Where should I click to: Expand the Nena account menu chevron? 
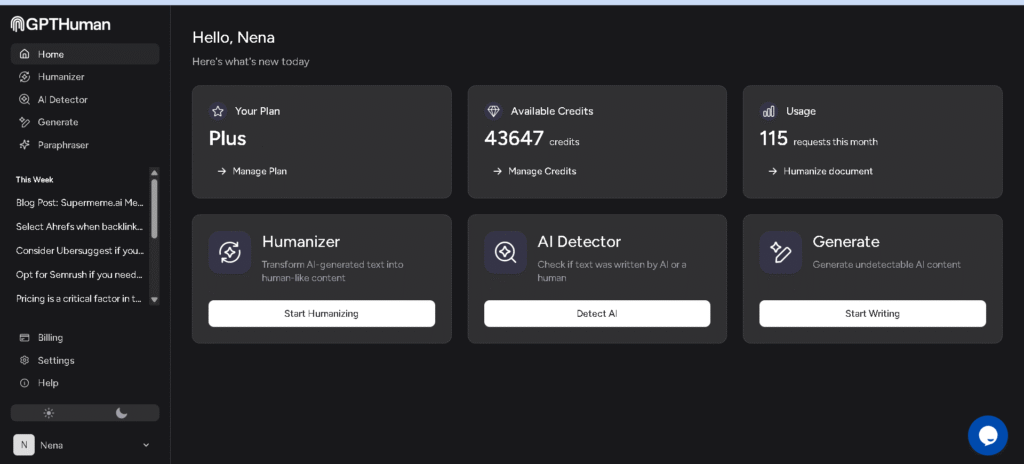point(146,445)
